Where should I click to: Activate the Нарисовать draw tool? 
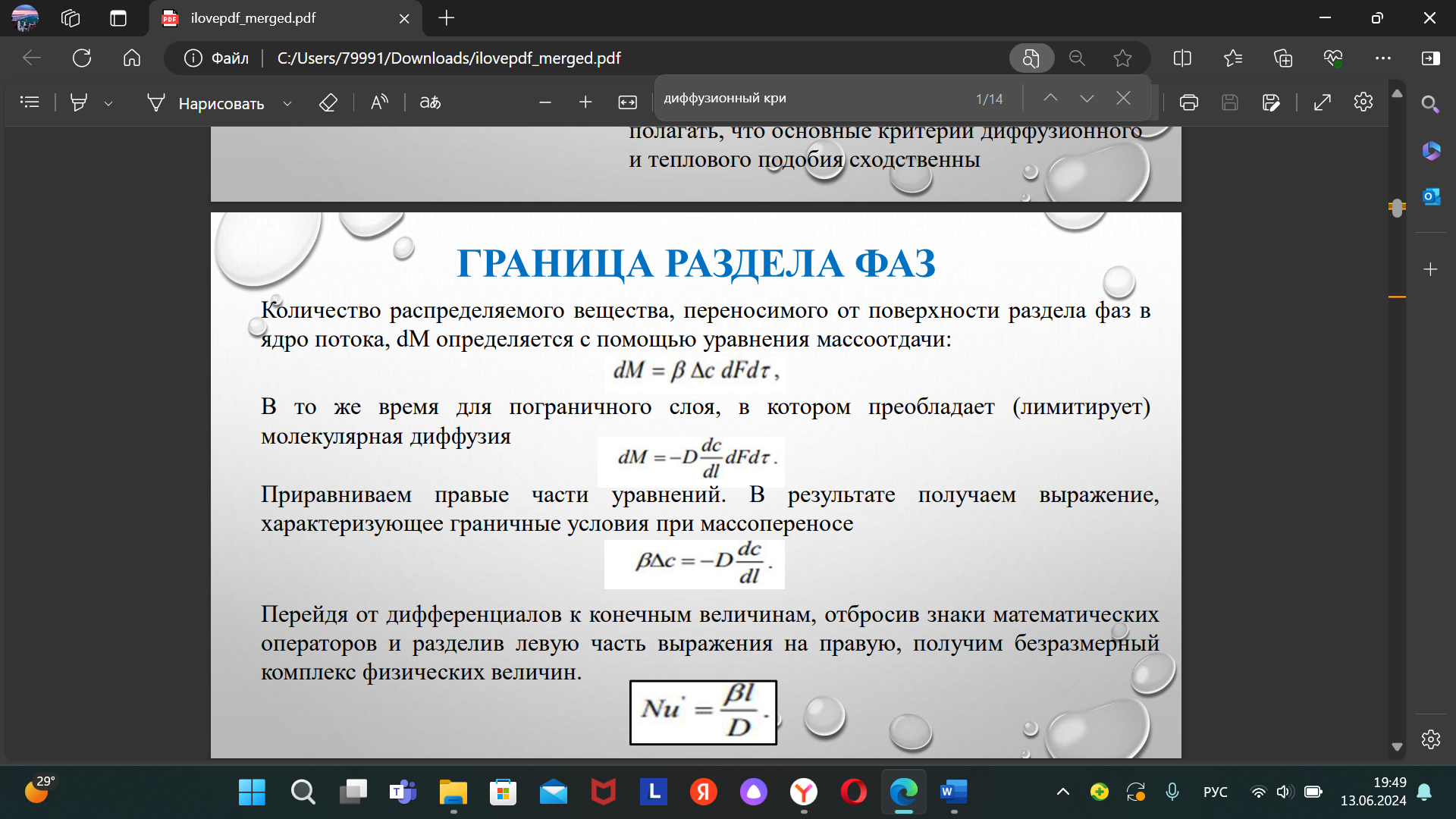click(x=206, y=103)
